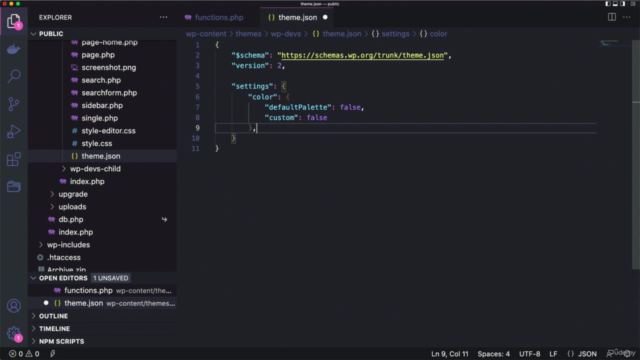
Task: Expand the upgrade folder
Action: [73, 194]
